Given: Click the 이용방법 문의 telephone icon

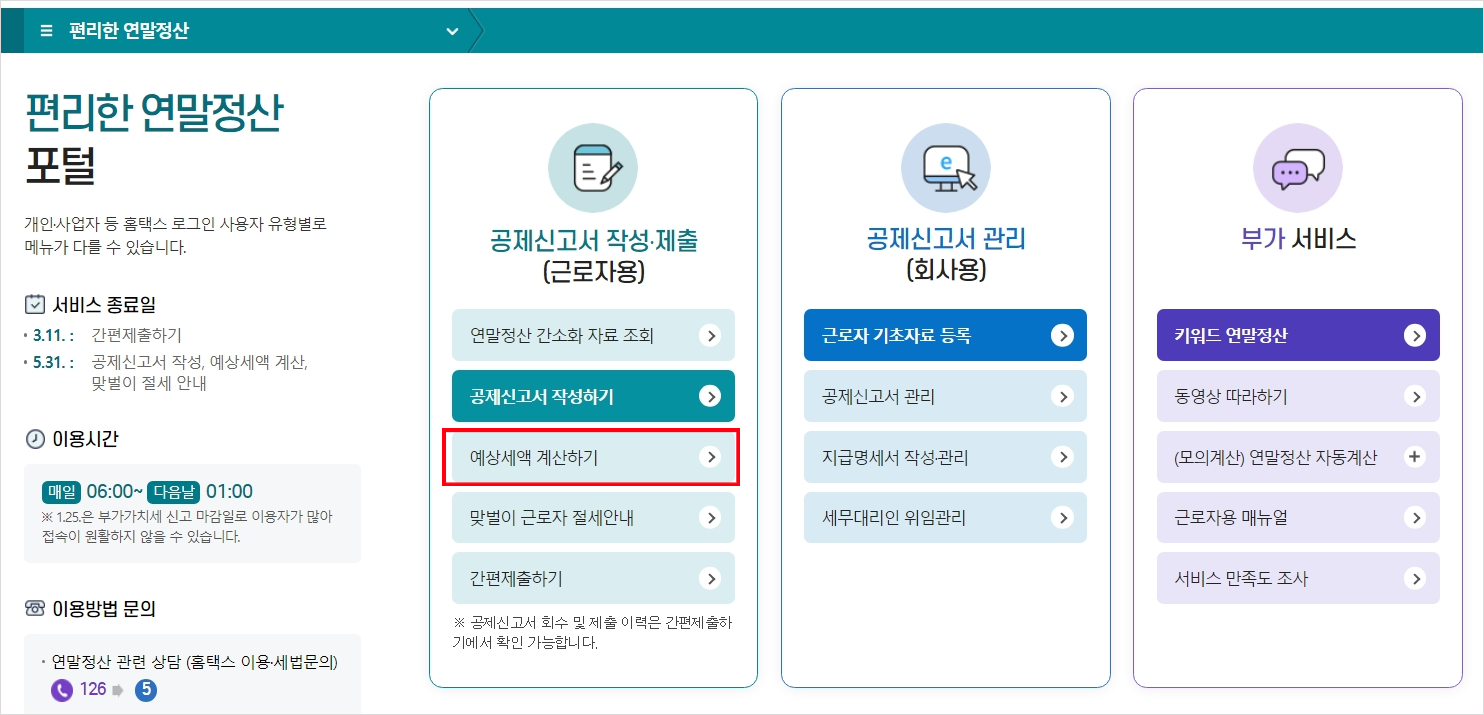Looking at the screenshot, I should tap(35, 608).
